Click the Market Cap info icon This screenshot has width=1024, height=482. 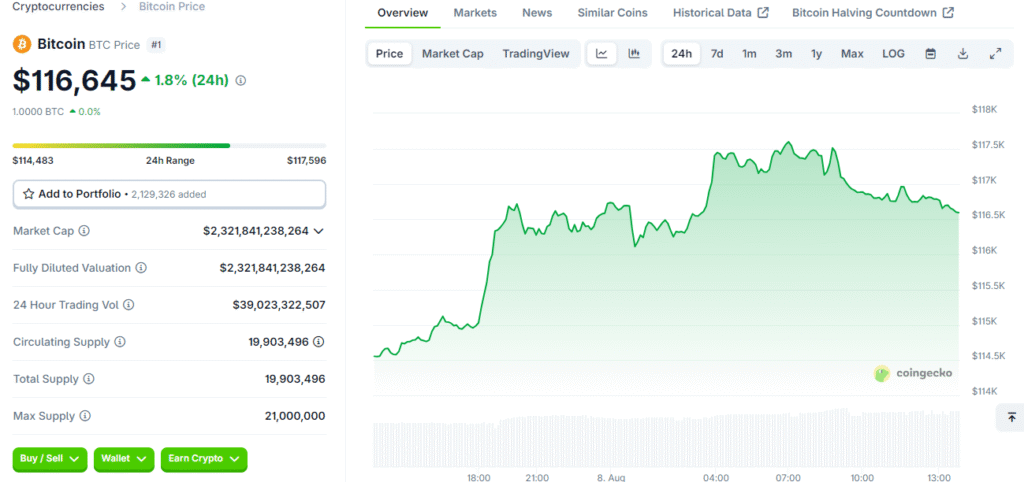click(x=84, y=231)
